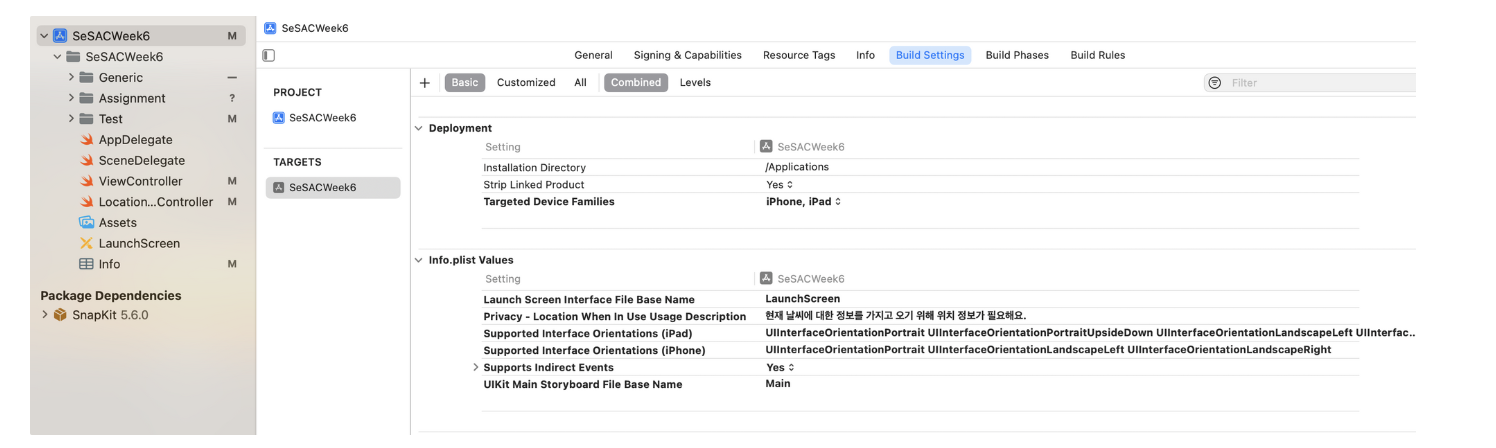Select the Build Settings tab

pos(930,55)
